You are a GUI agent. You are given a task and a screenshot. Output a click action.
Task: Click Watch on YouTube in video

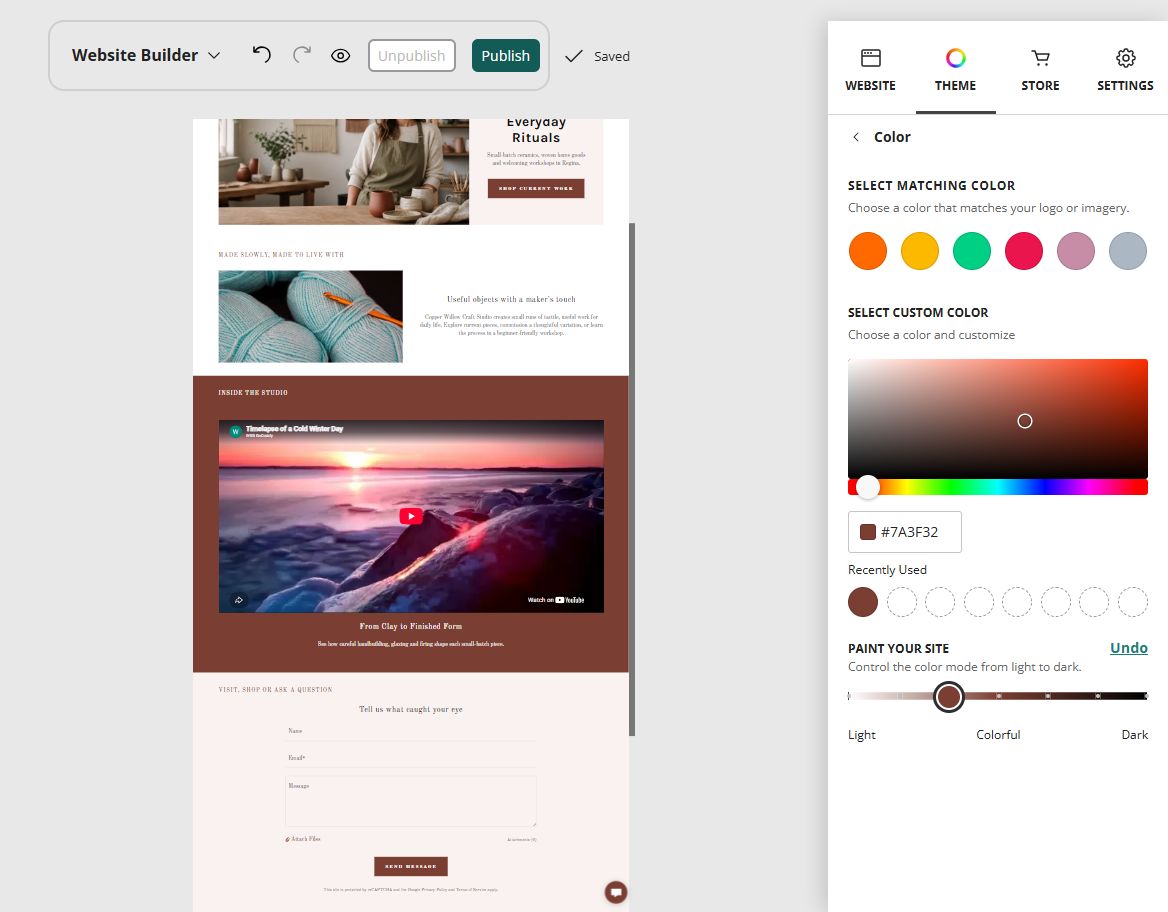point(556,600)
